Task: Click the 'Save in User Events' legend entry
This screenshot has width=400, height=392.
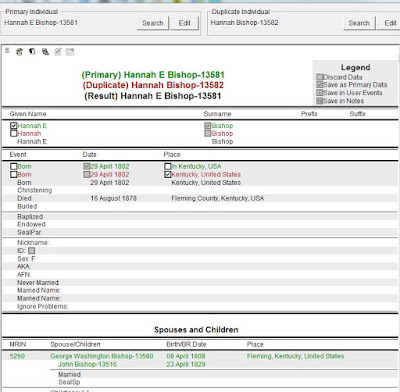Action: [x=349, y=93]
